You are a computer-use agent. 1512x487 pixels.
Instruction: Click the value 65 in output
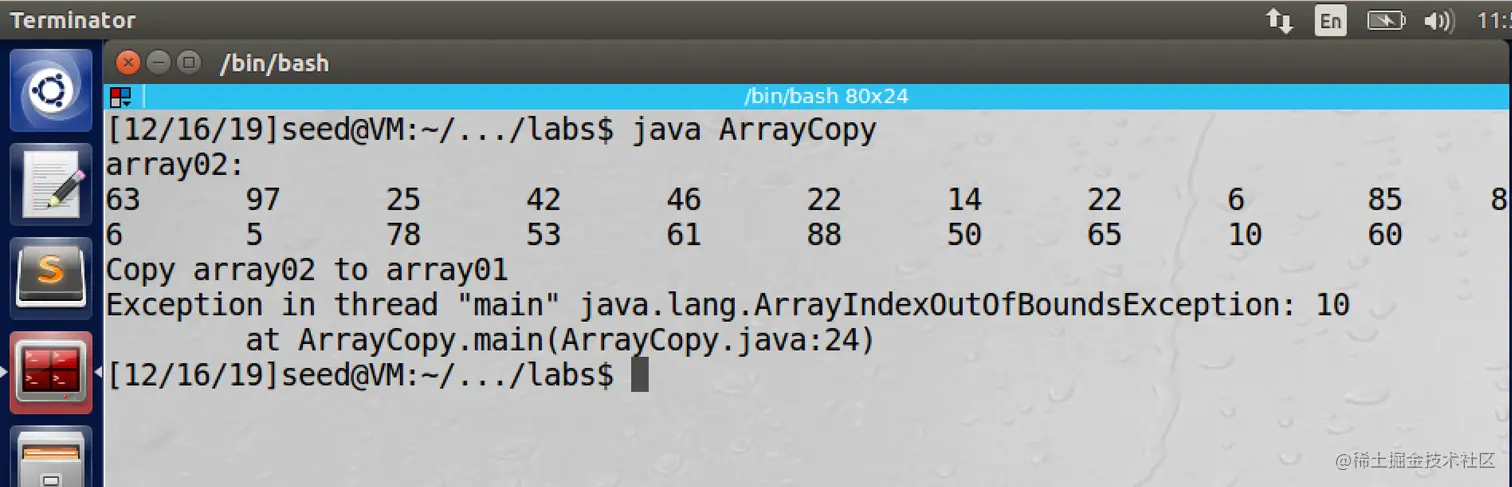click(1104, 235)
